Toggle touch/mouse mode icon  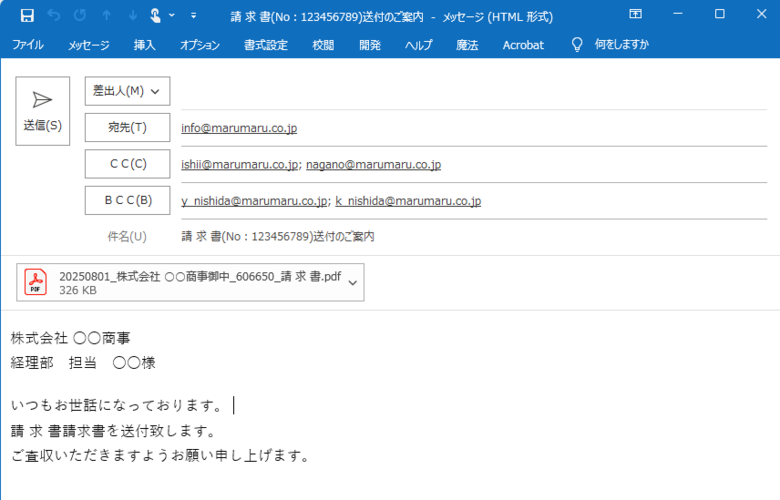click(156, 15)
